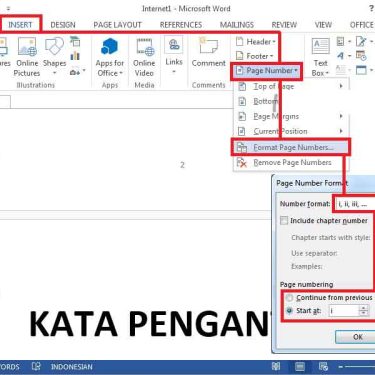The width and height of the screenshot is (375, 375).
Task: Insert Date and Time
Action: click(x=361, y=56)
